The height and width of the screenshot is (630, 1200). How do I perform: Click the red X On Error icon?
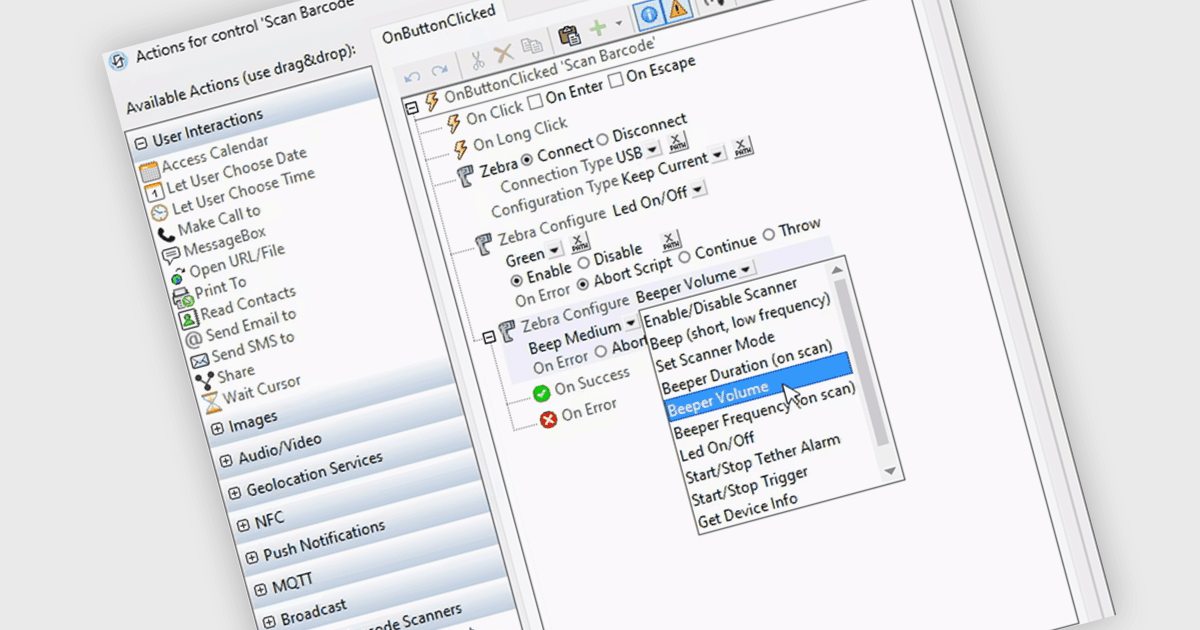point(549,420)
